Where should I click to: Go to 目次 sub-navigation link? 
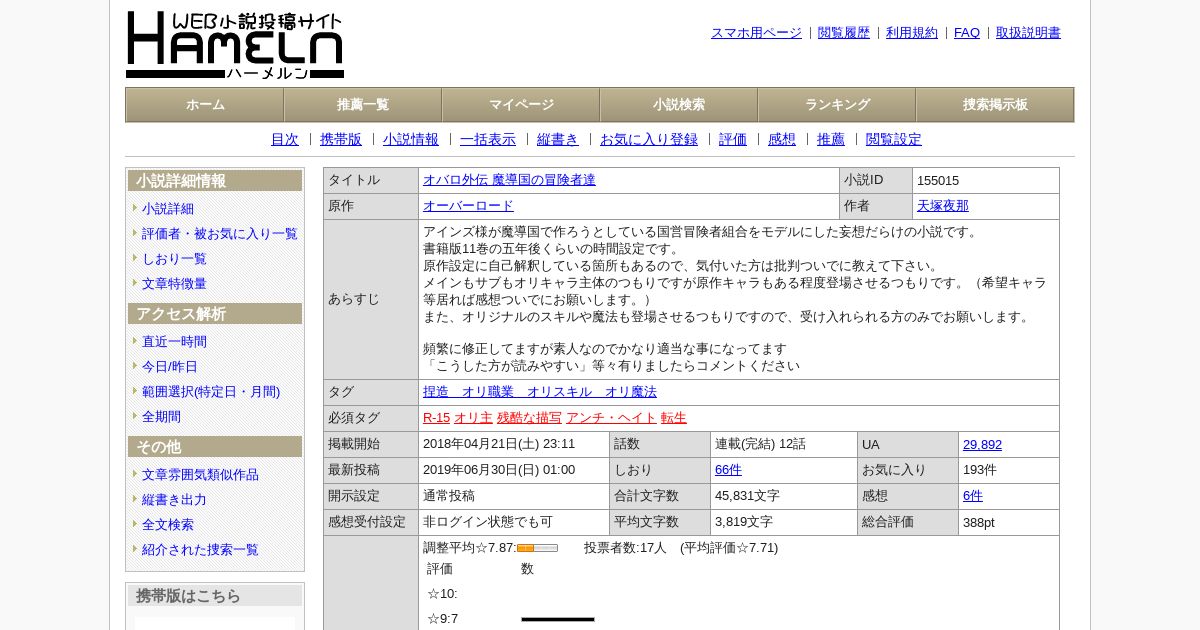point(285,140)
